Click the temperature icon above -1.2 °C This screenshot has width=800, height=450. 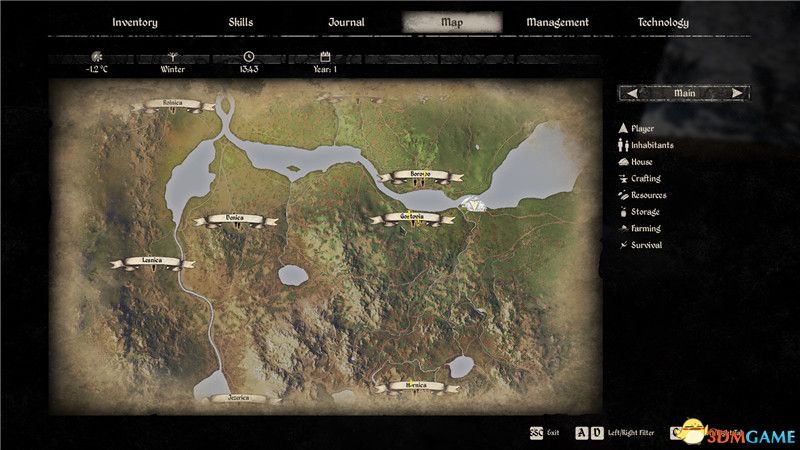pos(96,57)
